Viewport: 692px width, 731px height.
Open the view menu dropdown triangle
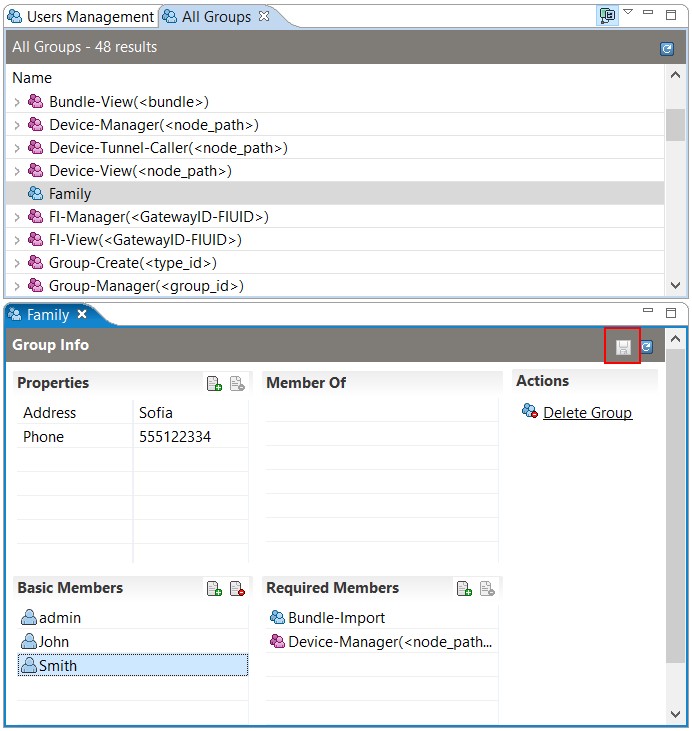pyautogui.click(x=628, y=12)
